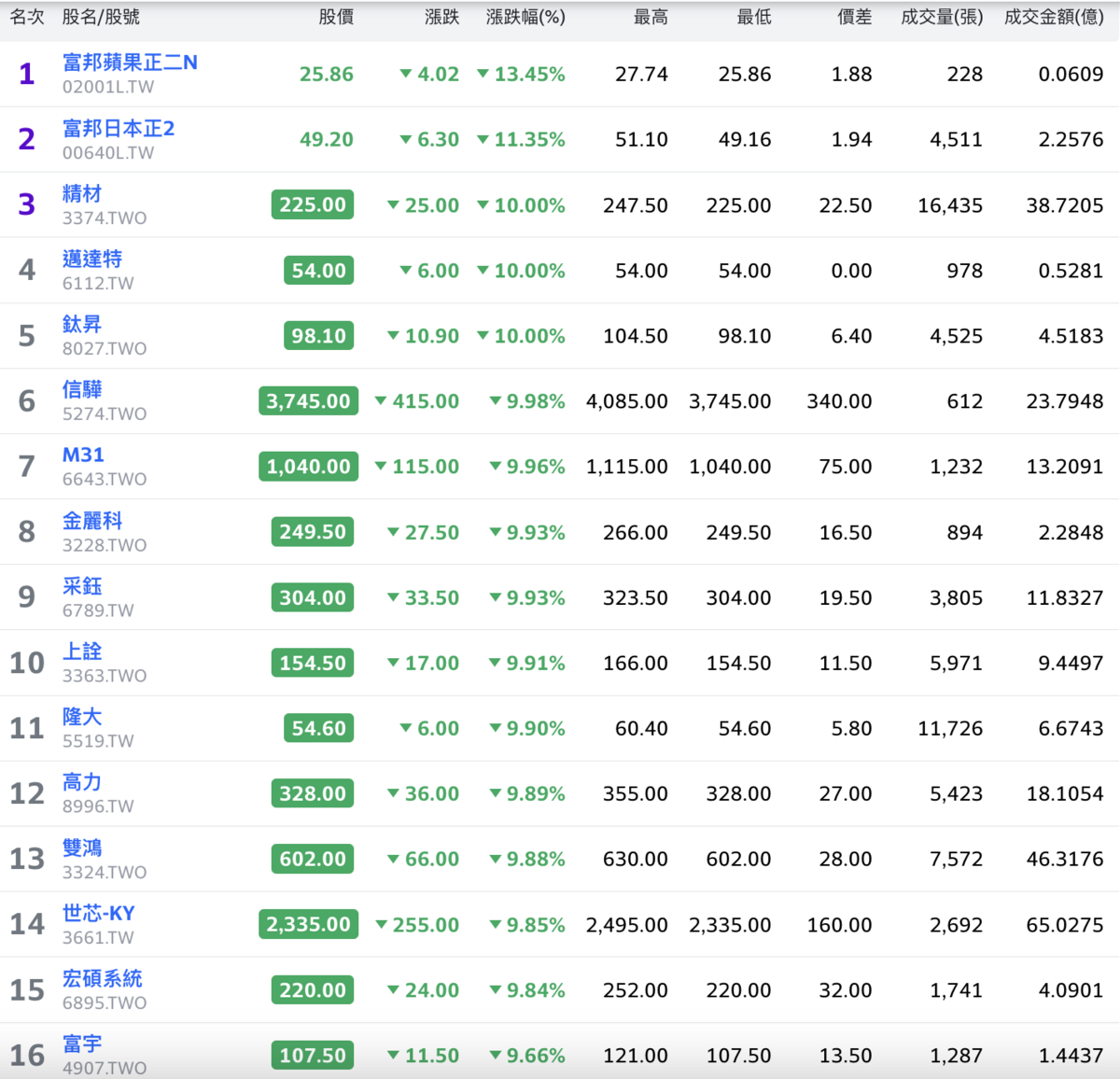Open stock link 鈦昇

[82, 324]
